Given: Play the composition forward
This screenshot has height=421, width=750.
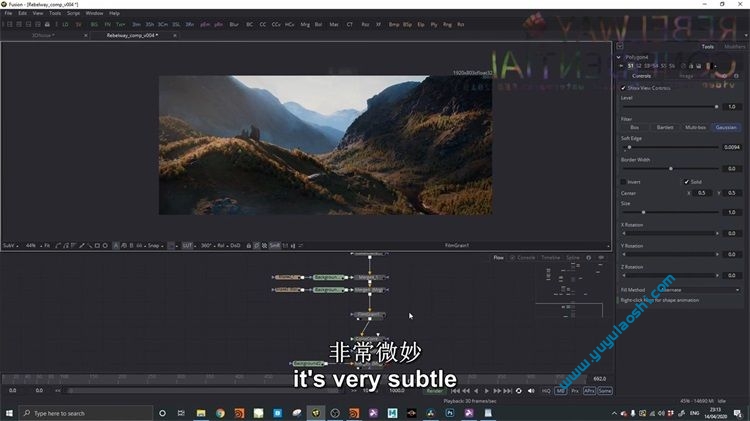Looking at the screenshot, I should 486,391.
